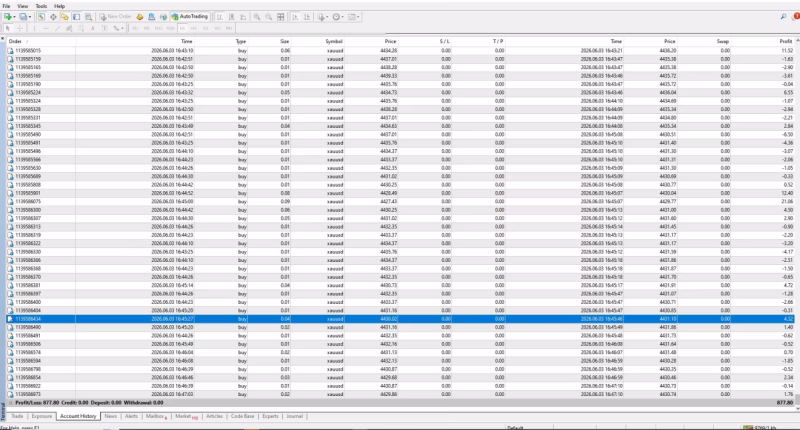The width and height of the screenshot is (800, 430).
Task: Switch timeframe to M30
Action: (x=170, y=28)
